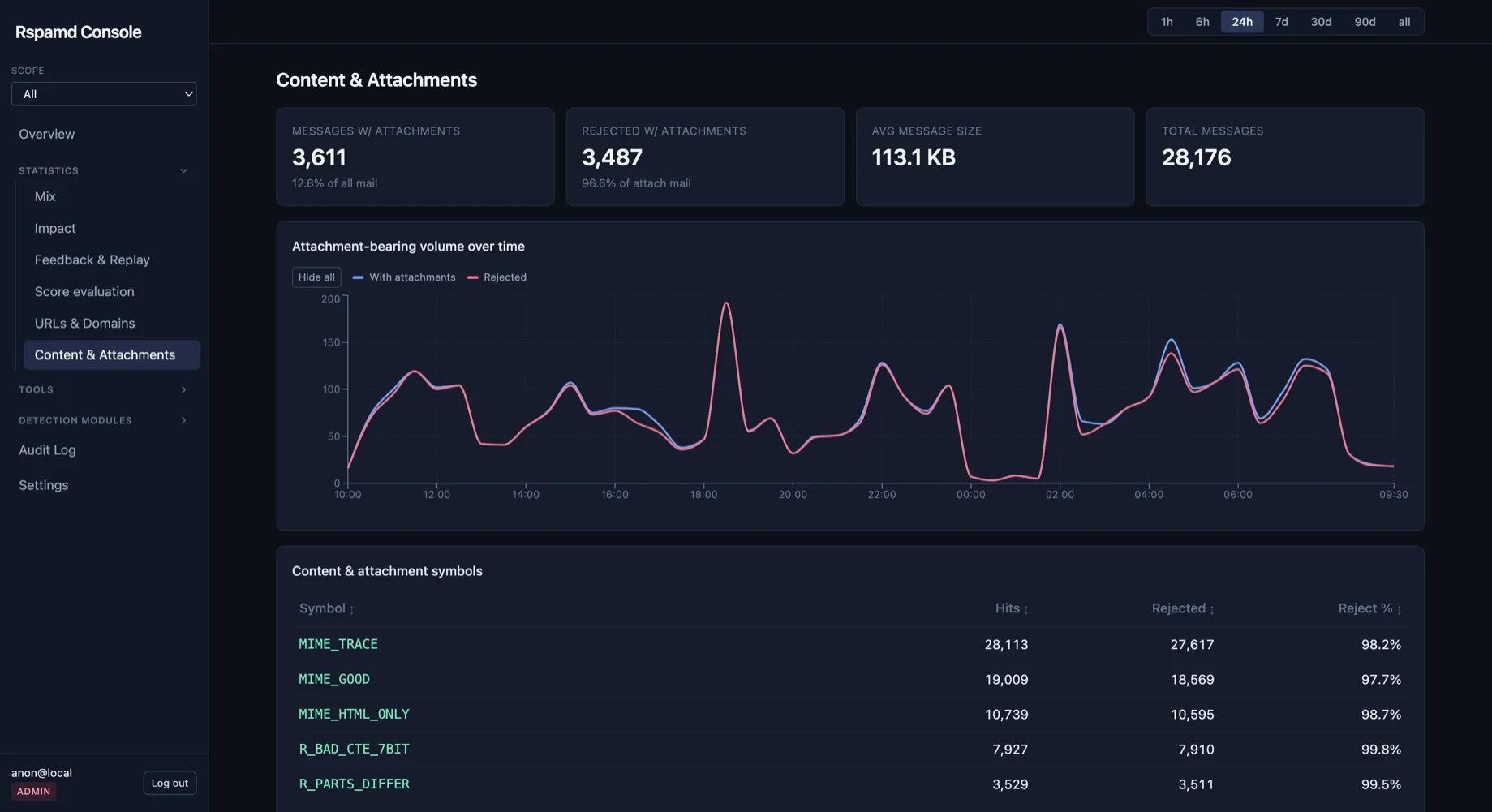Viewport: 1492px width, 812px height.
Task: Sort table by Symbol column arrow
Action: [x=351, y=609]
